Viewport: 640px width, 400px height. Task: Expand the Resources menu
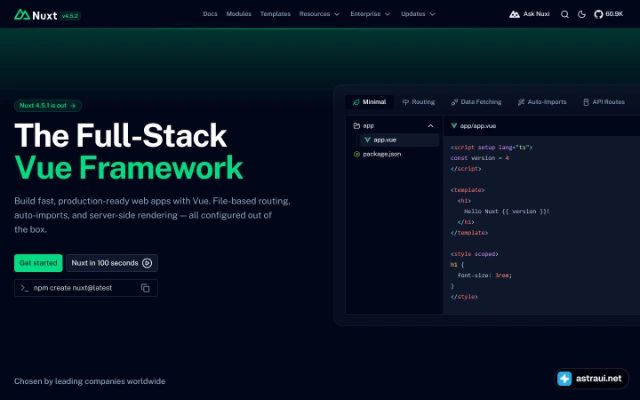pyautogui.click(x=319, y=14)
